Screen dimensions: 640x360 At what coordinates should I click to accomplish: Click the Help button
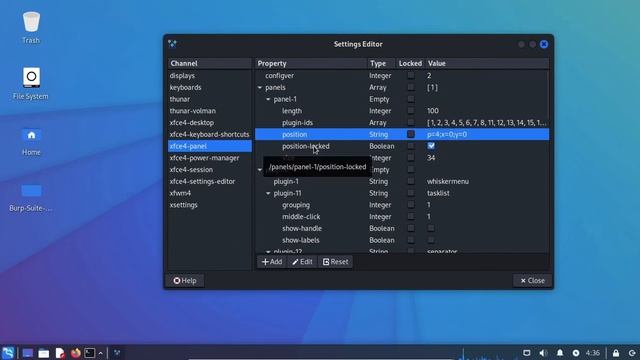tap(185, 280)
